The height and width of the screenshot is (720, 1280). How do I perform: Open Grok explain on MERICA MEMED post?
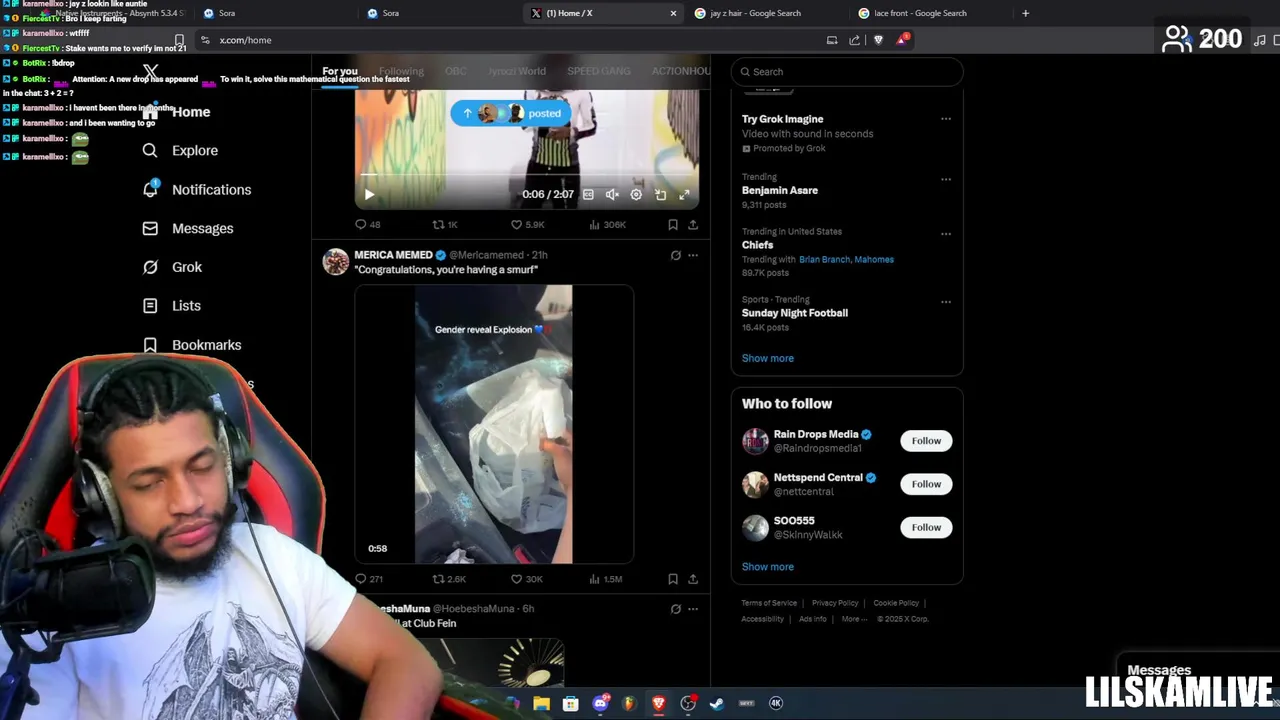[675, 255]
